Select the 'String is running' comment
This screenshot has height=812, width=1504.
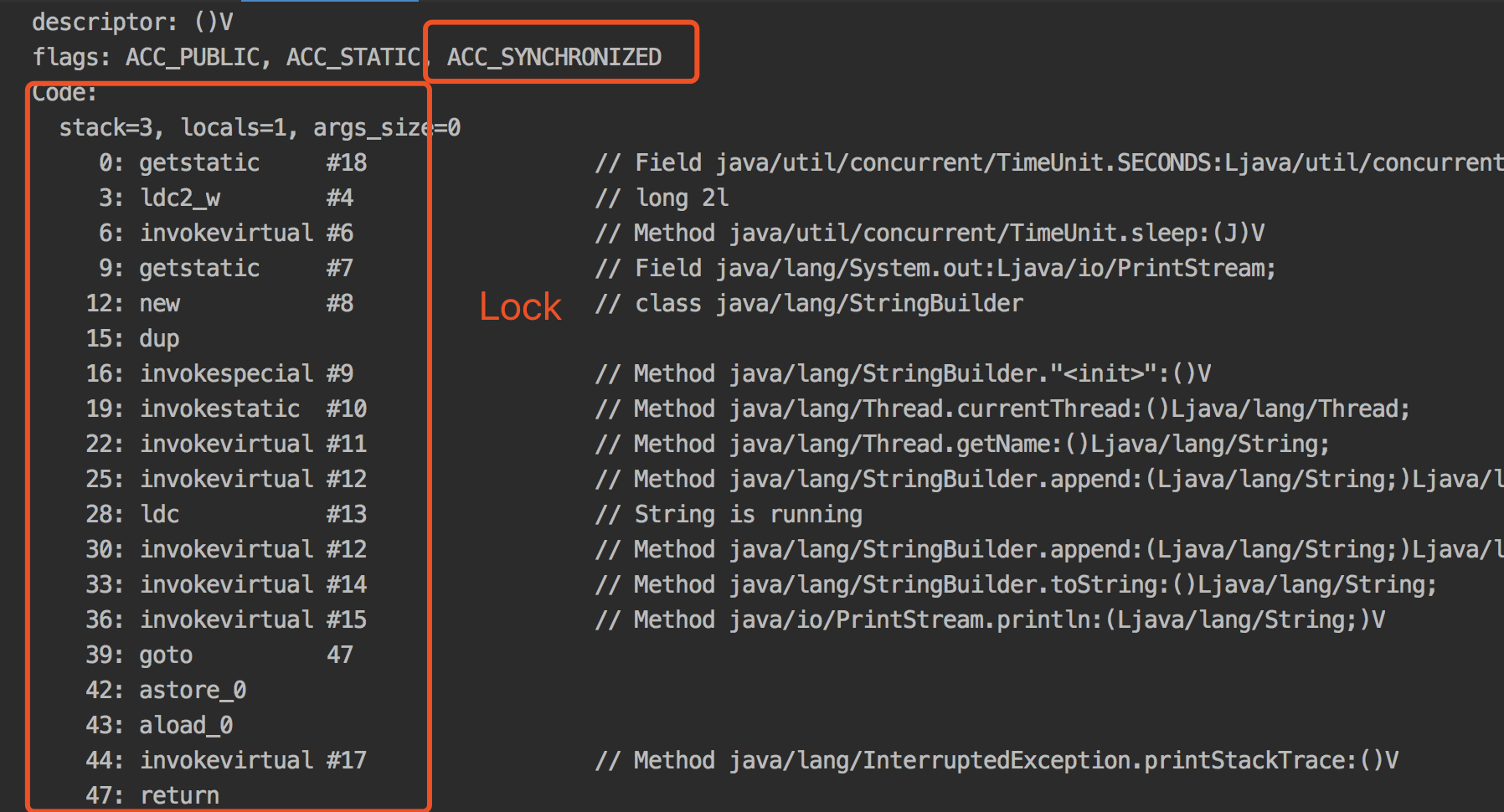[729, 514]
